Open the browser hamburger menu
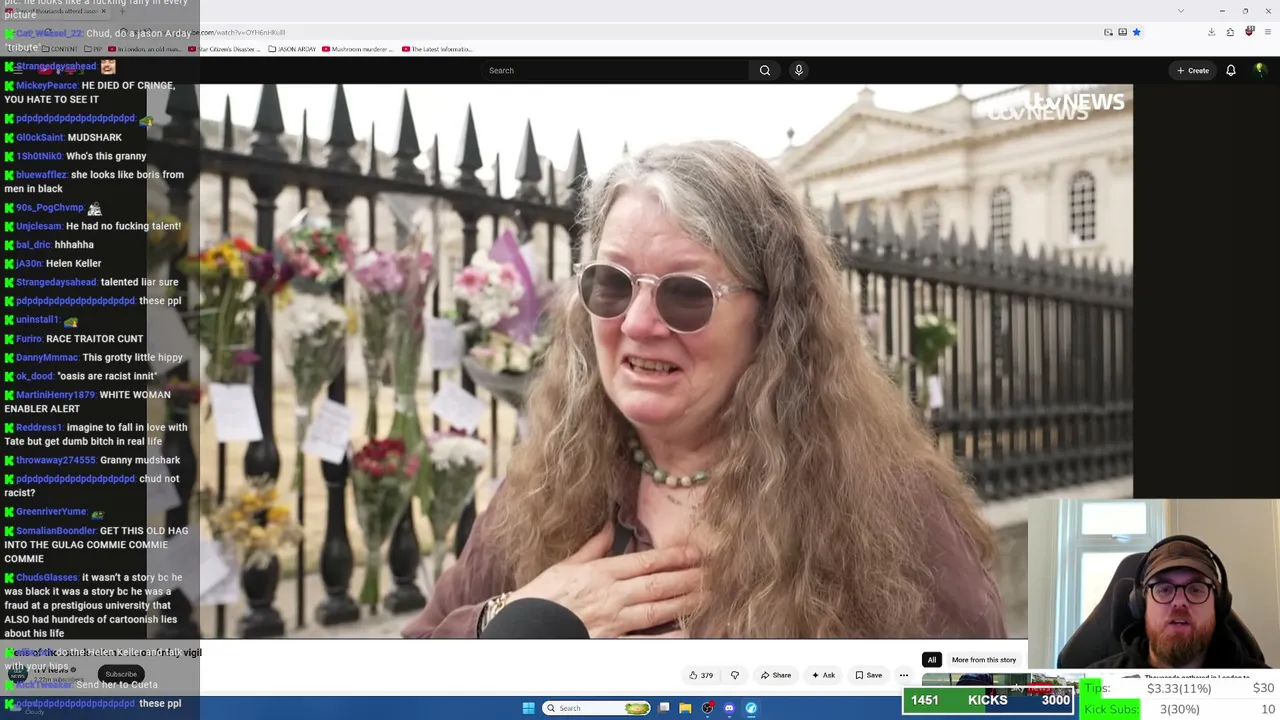The height and width of the screenshot is (720, 1280). pos(1268,32)
